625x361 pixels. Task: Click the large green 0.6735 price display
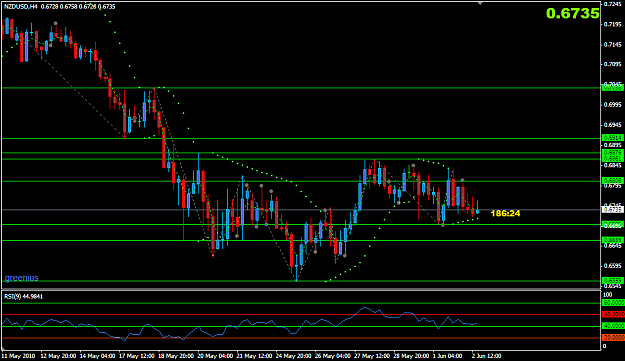[572, 14]
